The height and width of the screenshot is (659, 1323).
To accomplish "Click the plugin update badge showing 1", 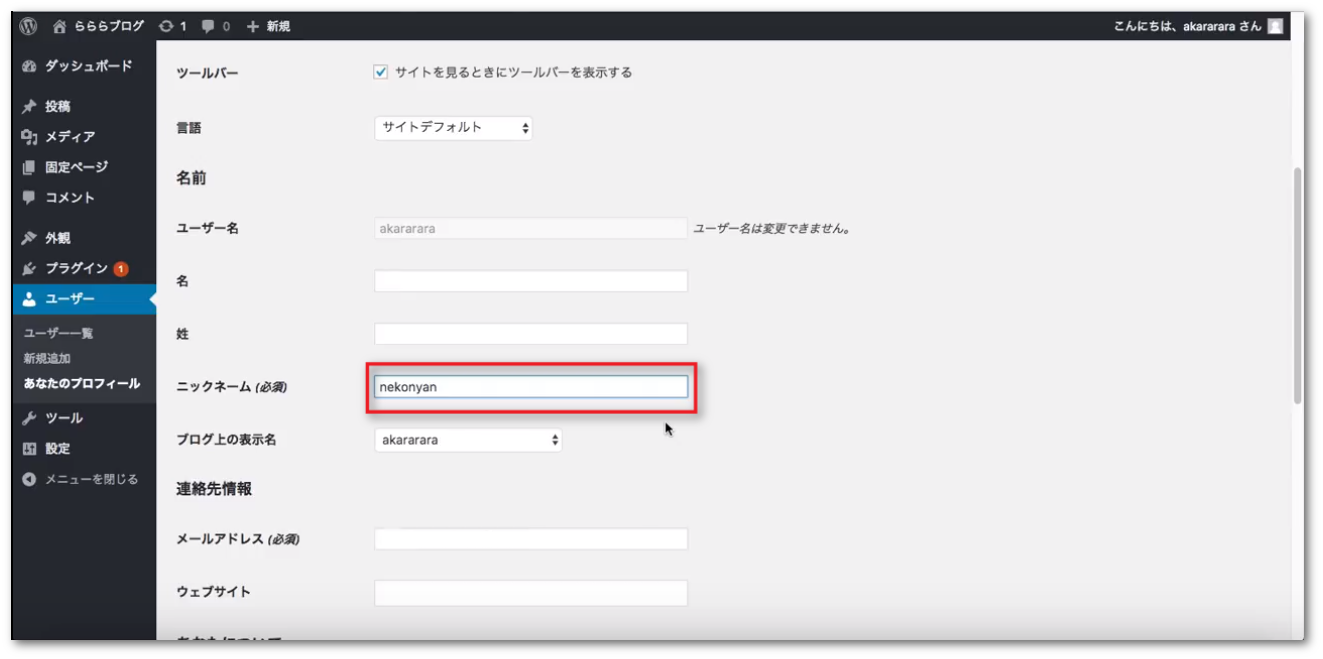I will click(x=121, y=269).
